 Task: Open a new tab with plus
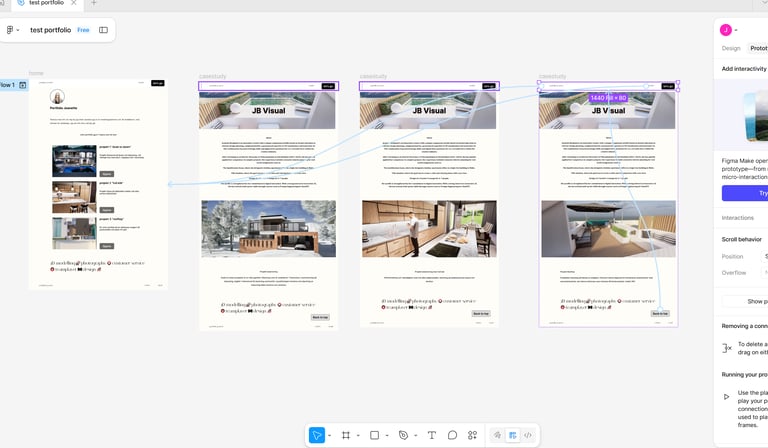[x=94, y=3]
